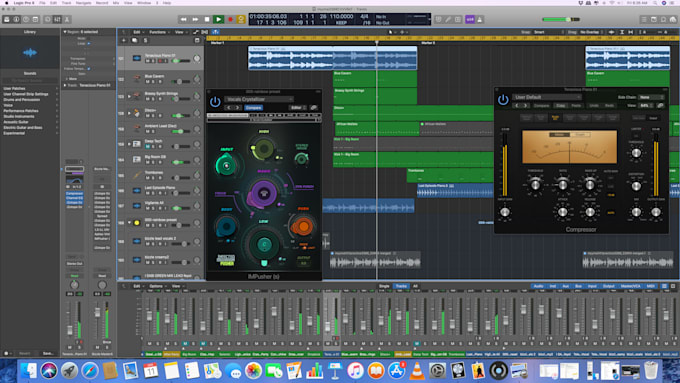Bypass the Compressor plugin with its power button

[503, 100]
